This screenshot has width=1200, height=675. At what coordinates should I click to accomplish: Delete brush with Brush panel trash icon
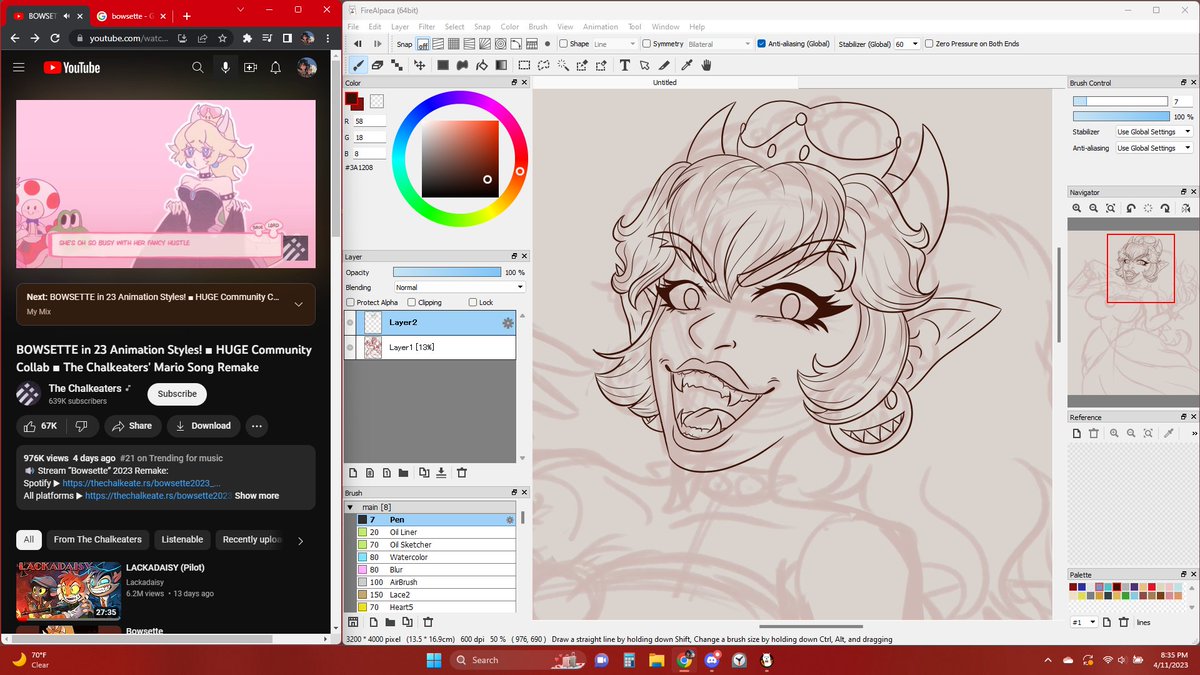click(x=428, y=622)
